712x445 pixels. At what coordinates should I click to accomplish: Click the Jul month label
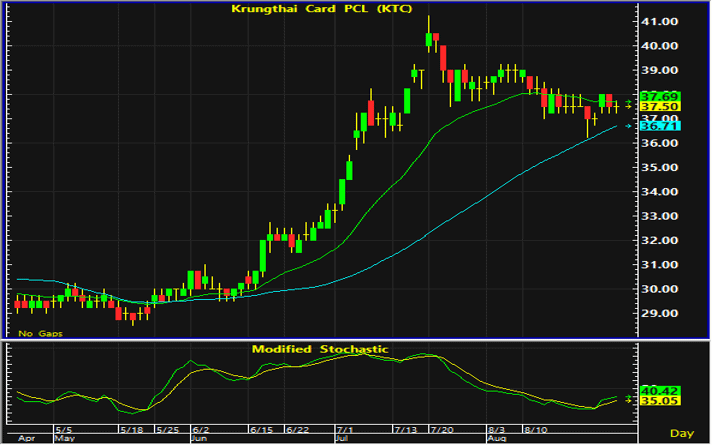tap(342, 439)
